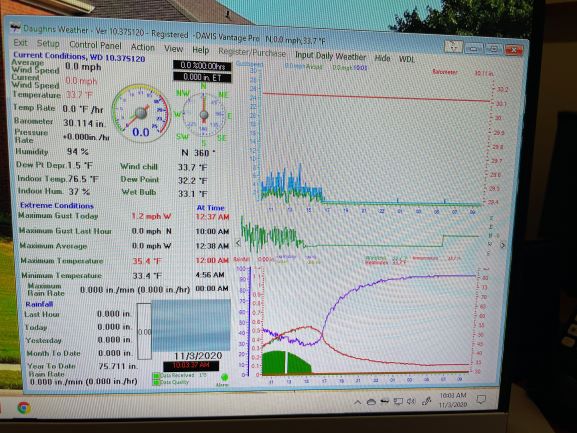Open the View menu
577x433 pixels.
pos(174,49)
